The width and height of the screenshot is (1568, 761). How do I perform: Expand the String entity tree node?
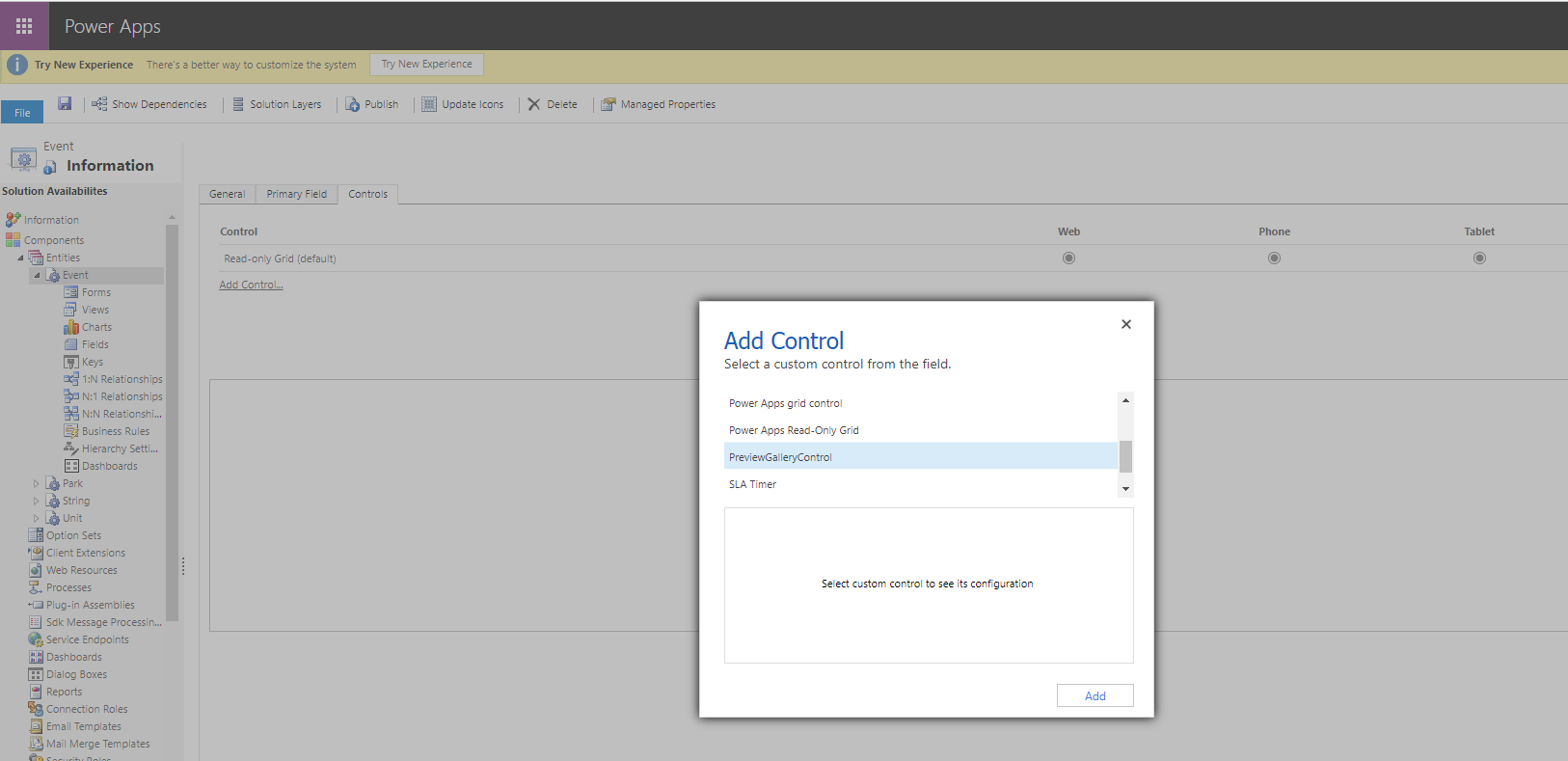pyautogui.click(x=37, y=502)
